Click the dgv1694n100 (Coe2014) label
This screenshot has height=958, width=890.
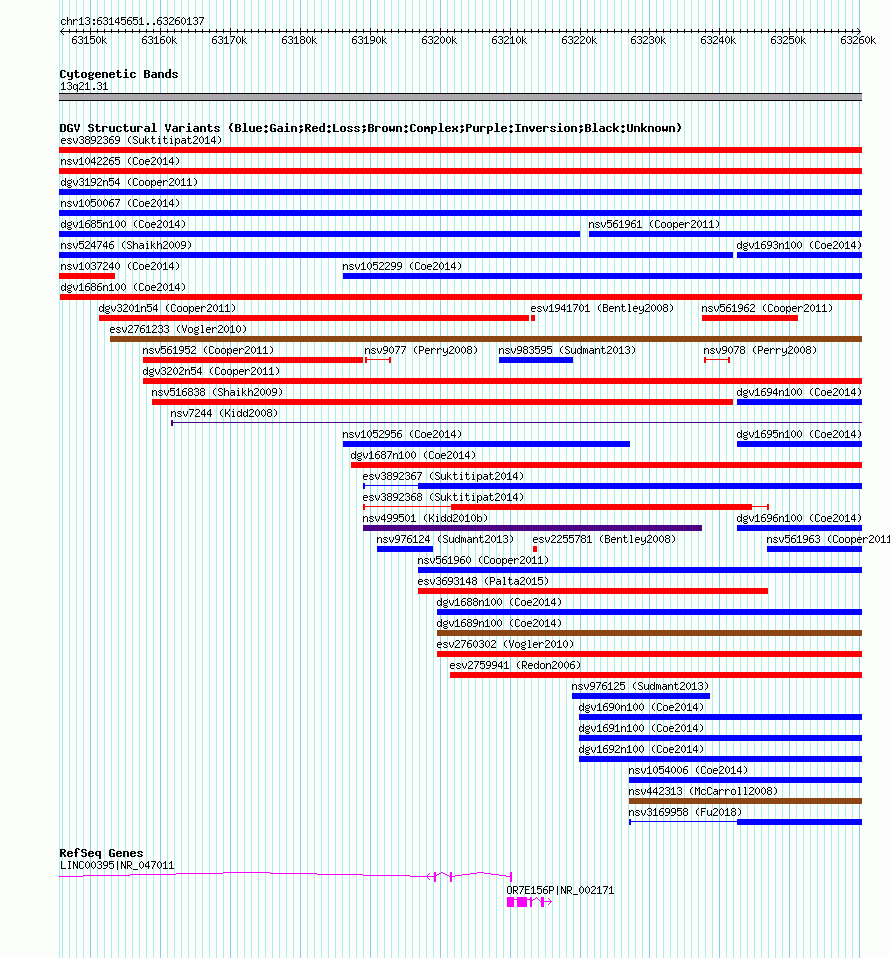799,392
